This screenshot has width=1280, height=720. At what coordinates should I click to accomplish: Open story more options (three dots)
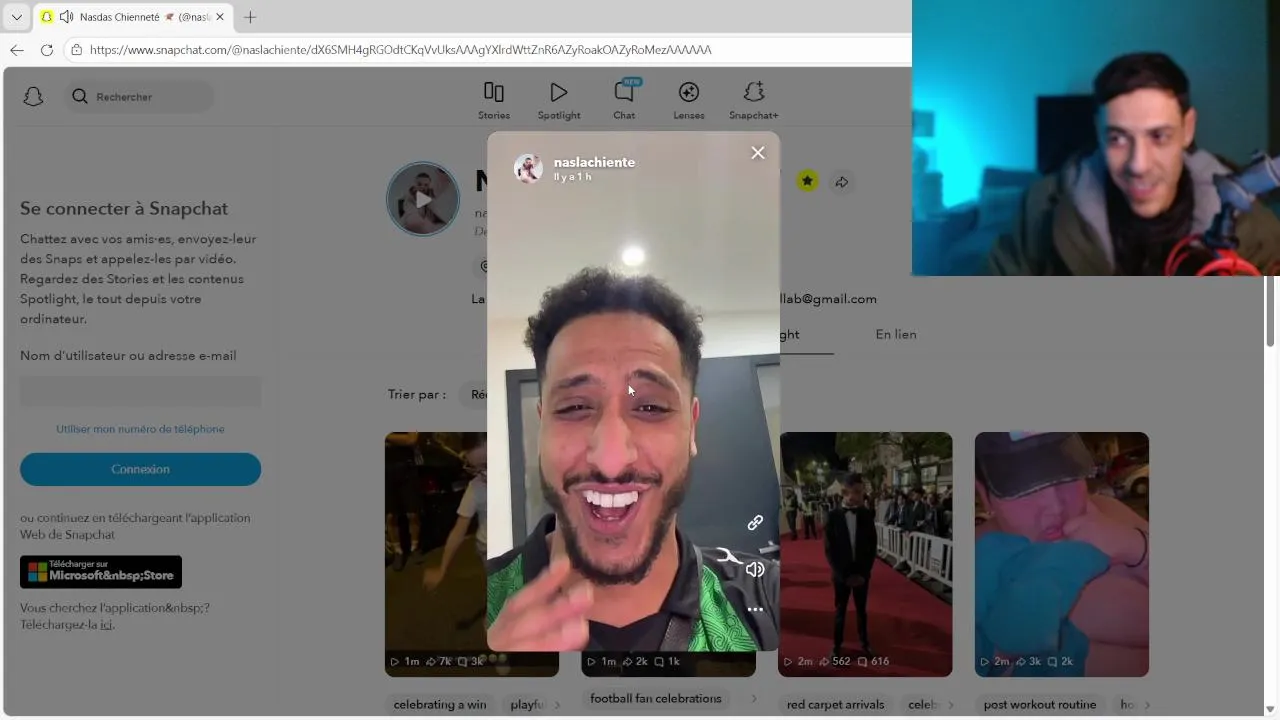755,609
